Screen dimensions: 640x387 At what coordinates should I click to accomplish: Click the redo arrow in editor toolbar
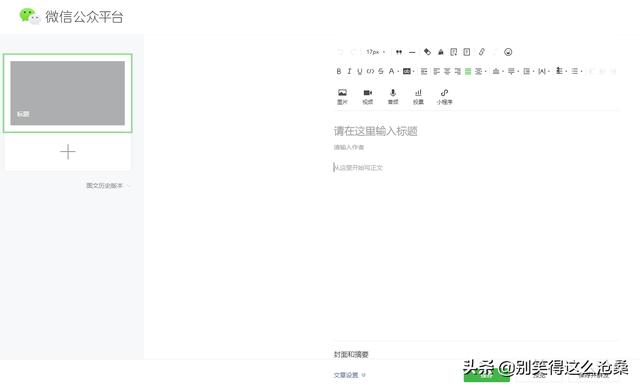tap(354, 52)
